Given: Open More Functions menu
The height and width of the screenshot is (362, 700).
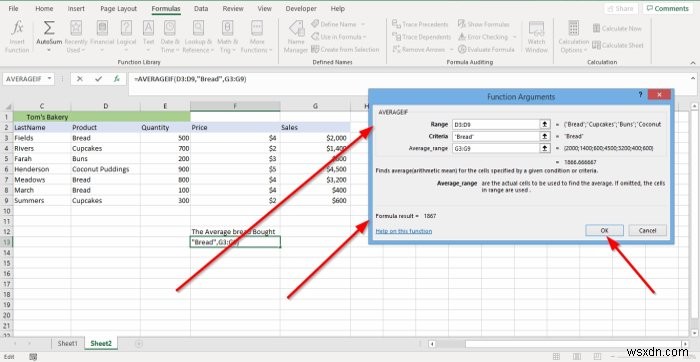Looking at the screenshot, I should (256, 37).
